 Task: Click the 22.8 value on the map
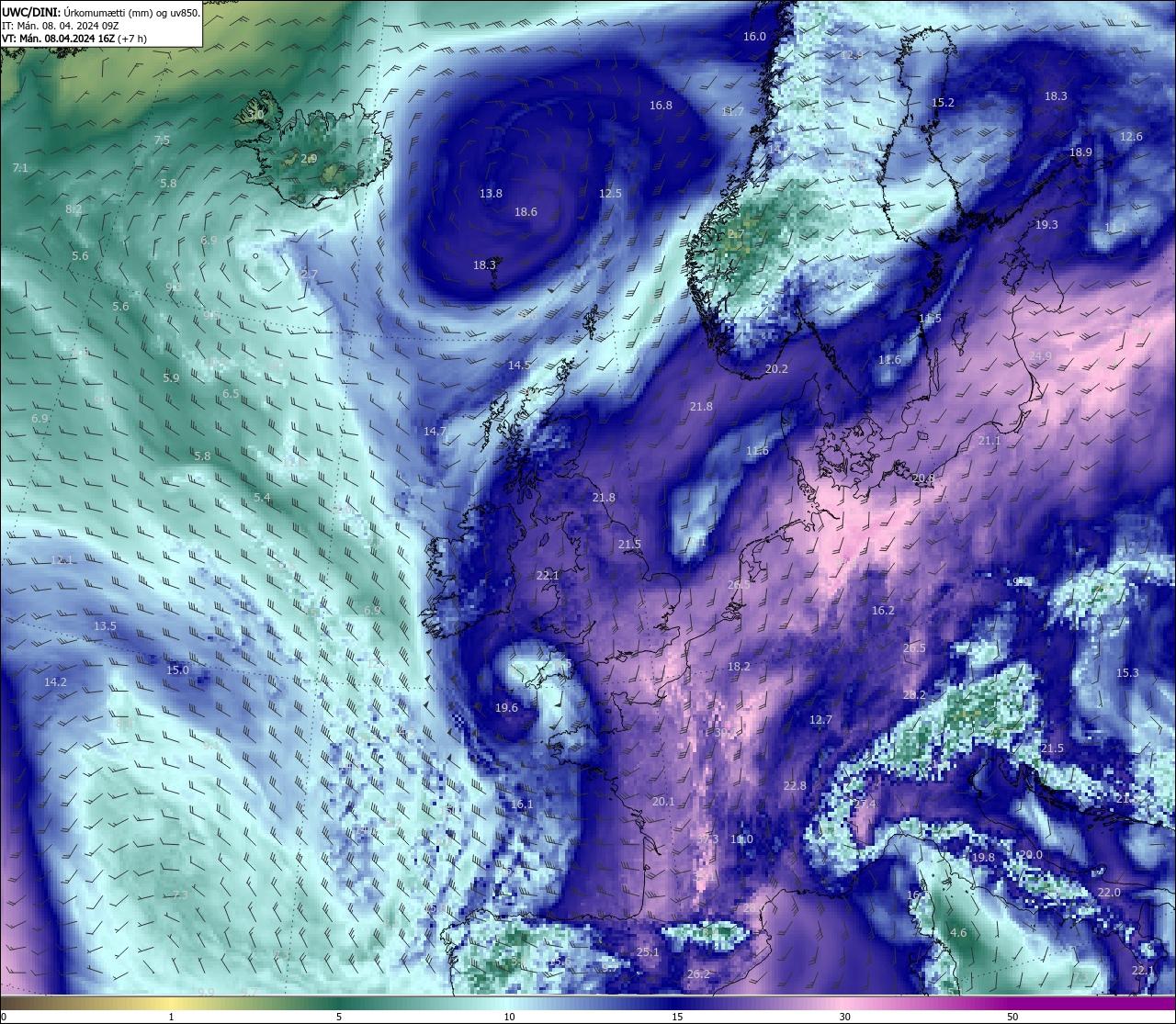(795, 786)
